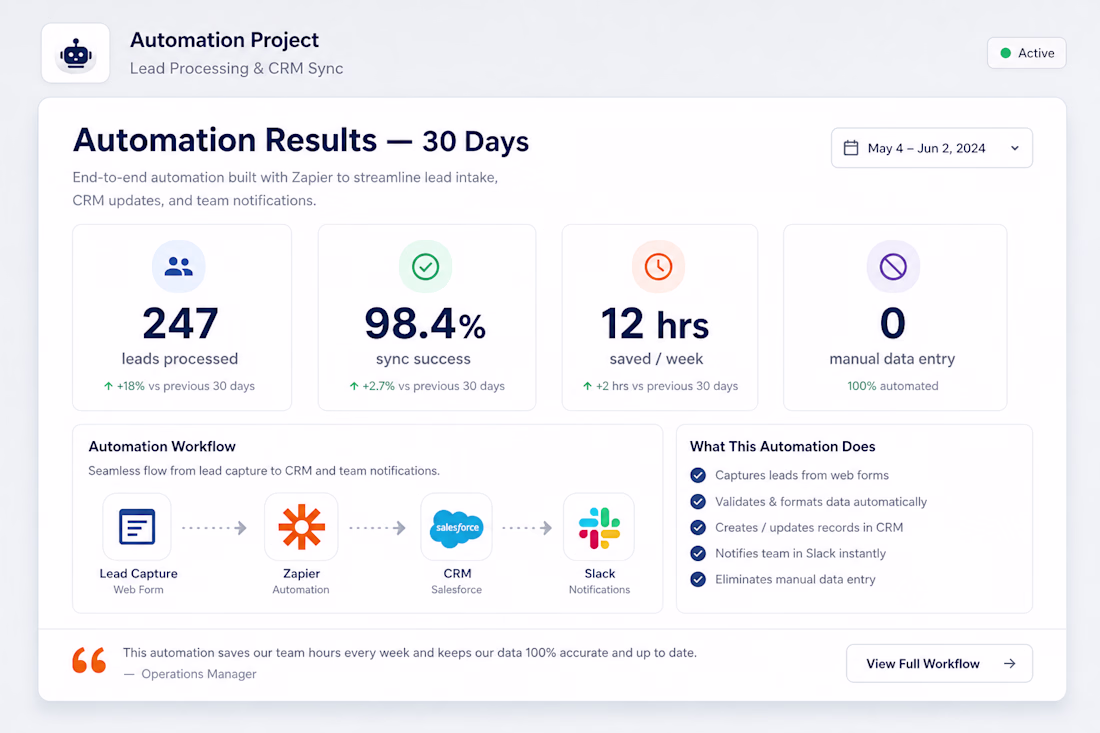
Task: Click the '100% automated' text
Action: (892, 386)
